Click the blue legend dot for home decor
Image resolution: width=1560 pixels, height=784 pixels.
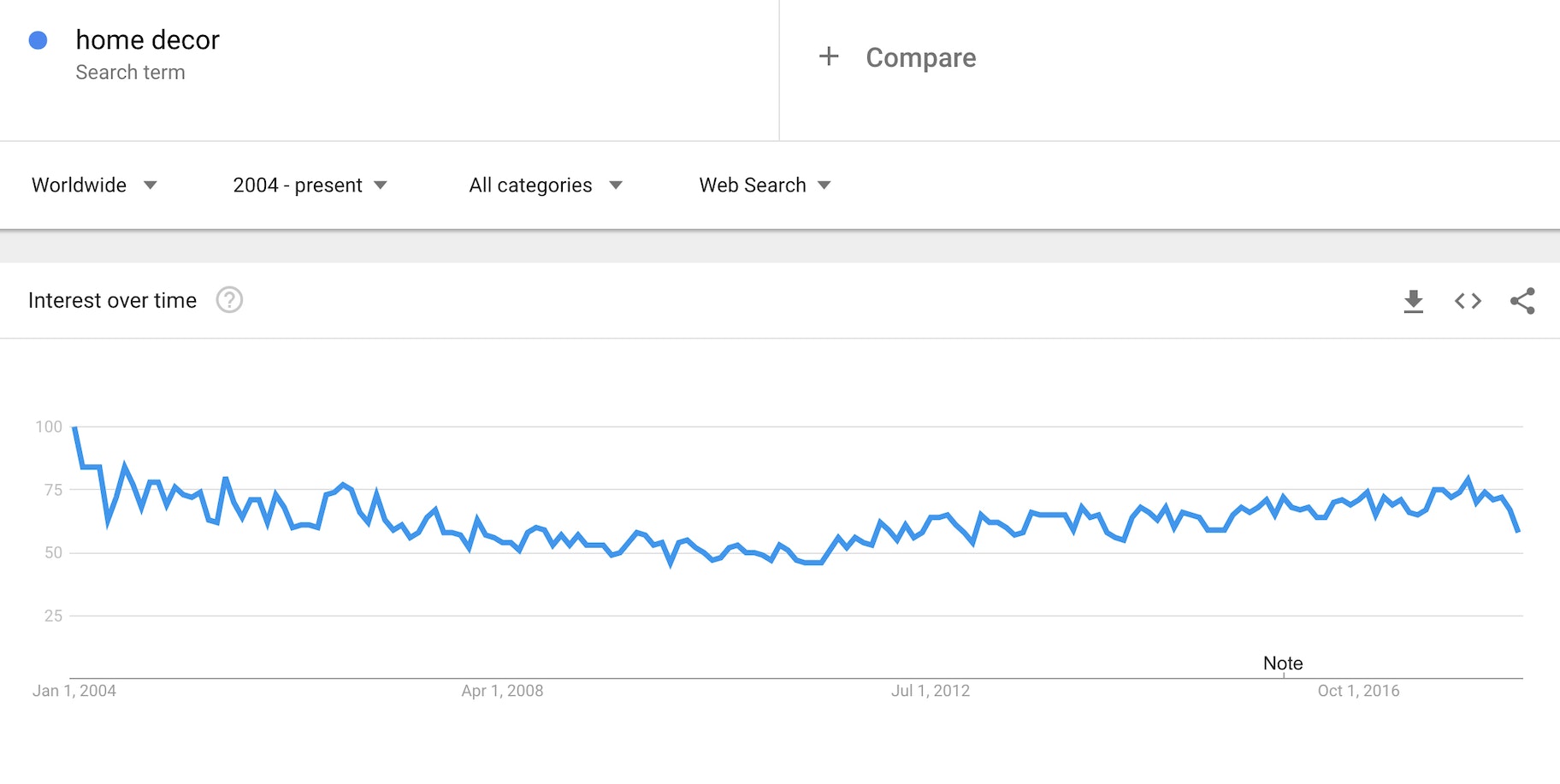[x=38, y=39]
